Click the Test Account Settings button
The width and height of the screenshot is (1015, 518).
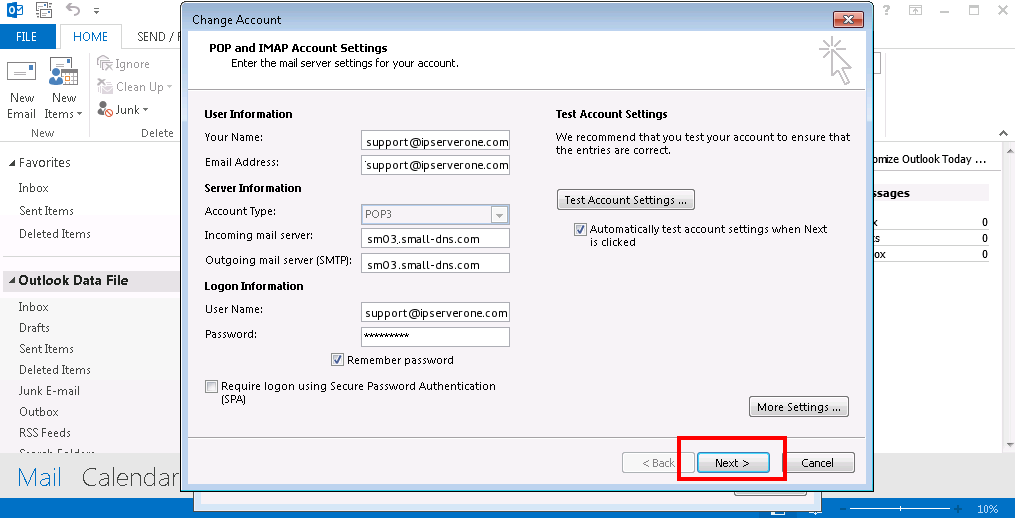pos(625,200)
